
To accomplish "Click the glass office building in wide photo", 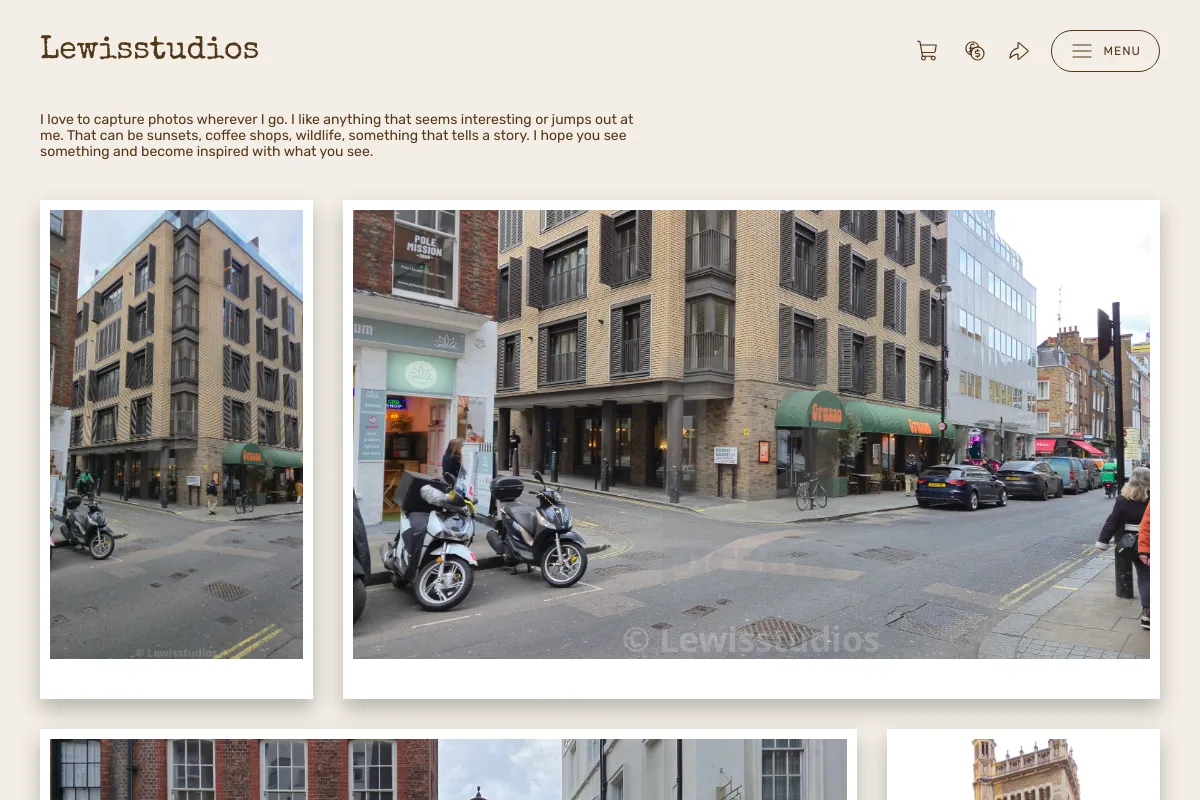I will pos(991,326).
